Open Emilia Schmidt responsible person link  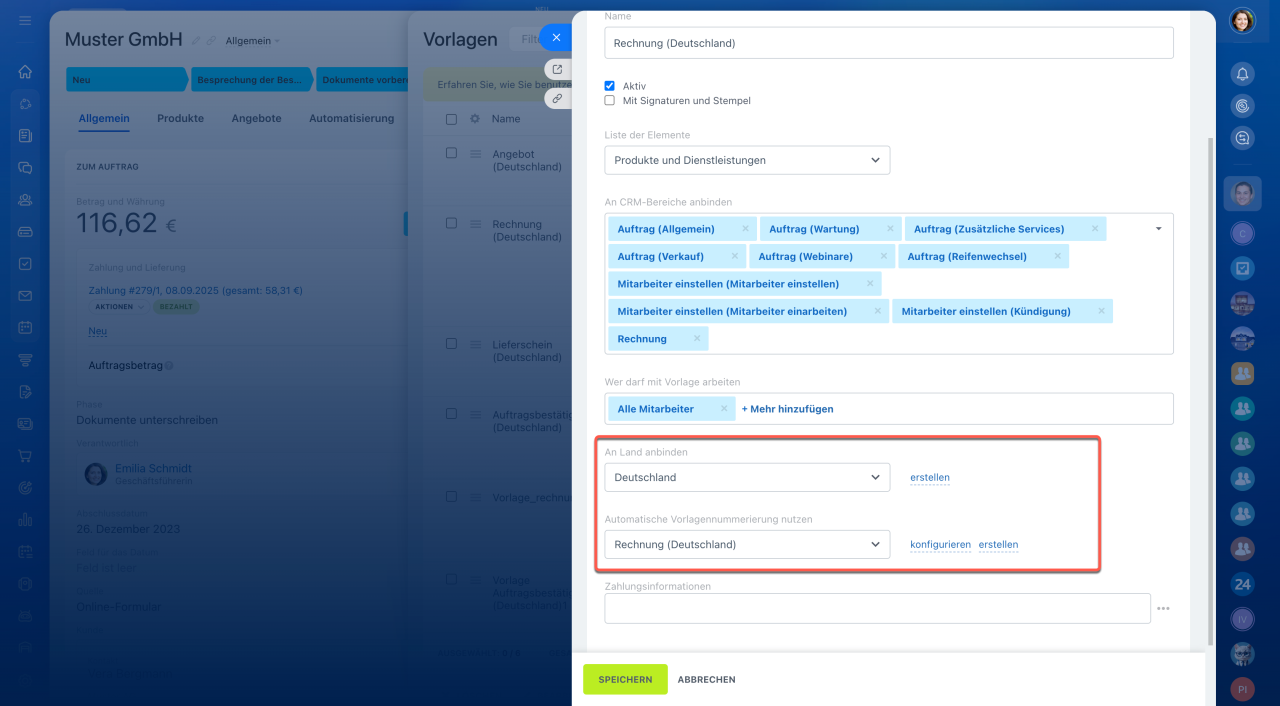153,468
